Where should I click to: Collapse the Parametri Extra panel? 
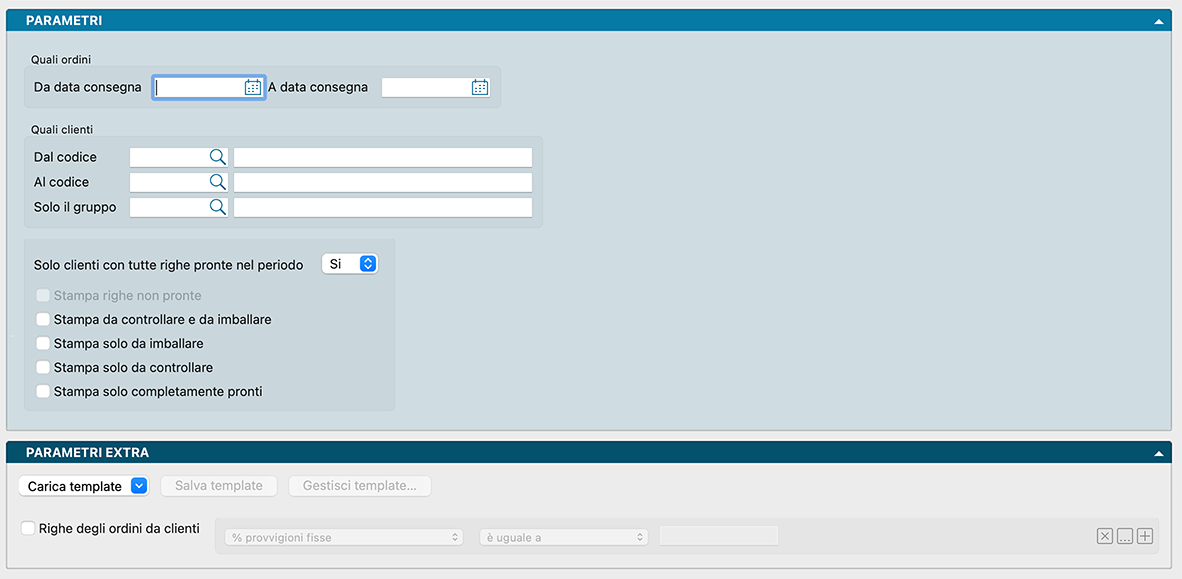tap(1159, 453)
